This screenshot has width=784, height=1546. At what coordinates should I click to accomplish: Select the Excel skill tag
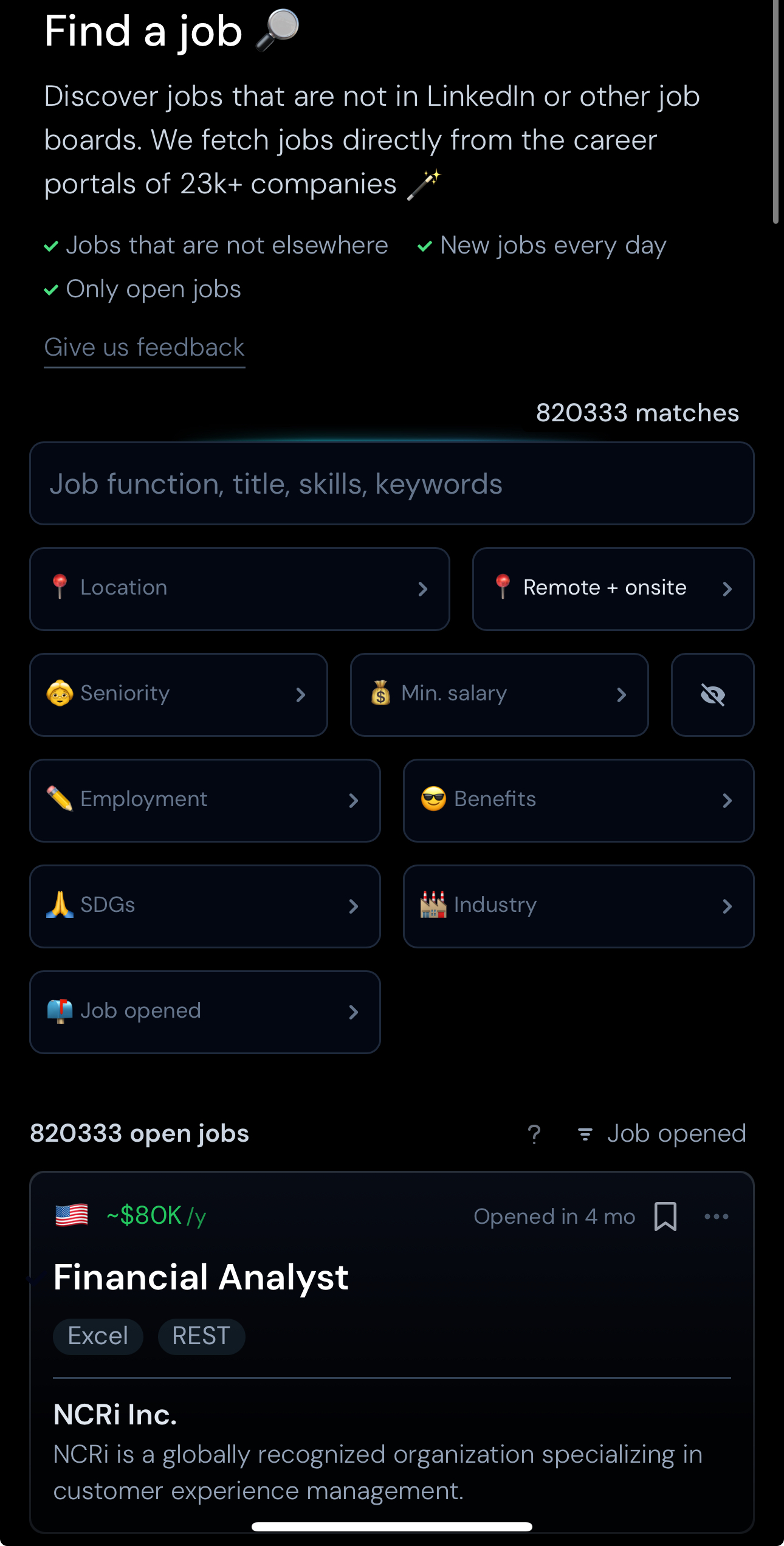click(x=98, y=1336)
